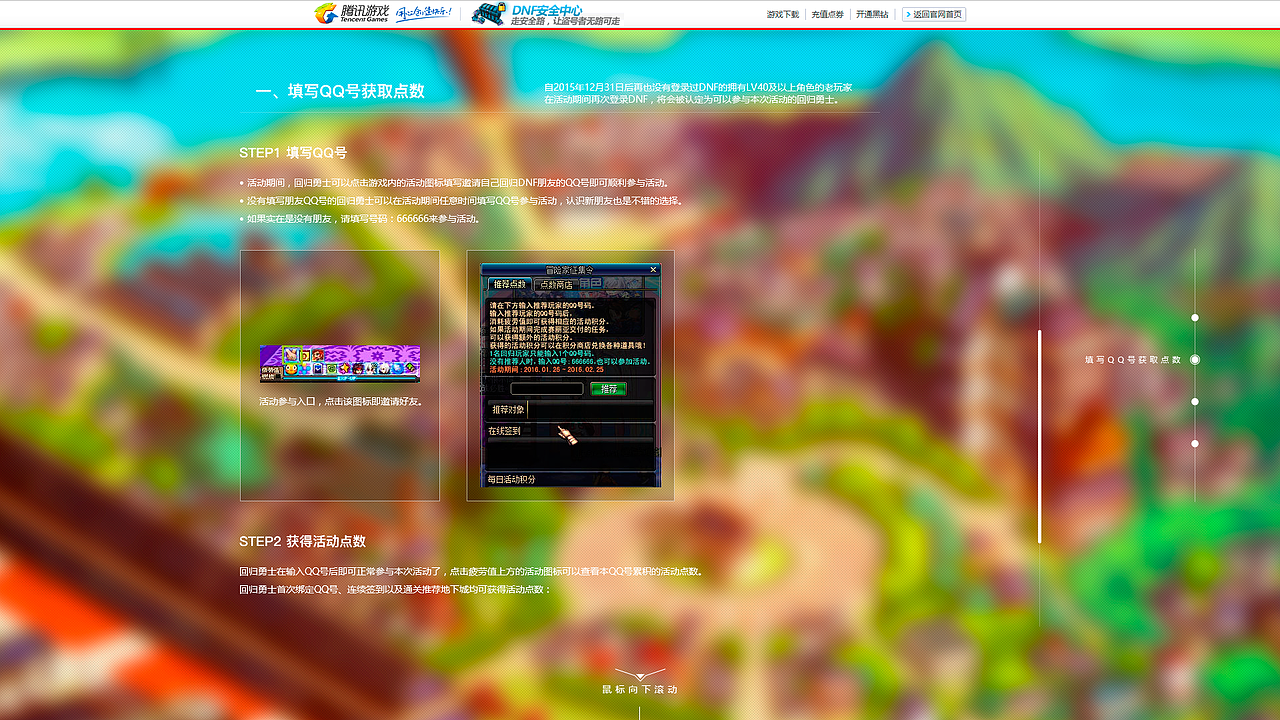
Task: Click the Tencent Games logo
Action: coord(351,13)
